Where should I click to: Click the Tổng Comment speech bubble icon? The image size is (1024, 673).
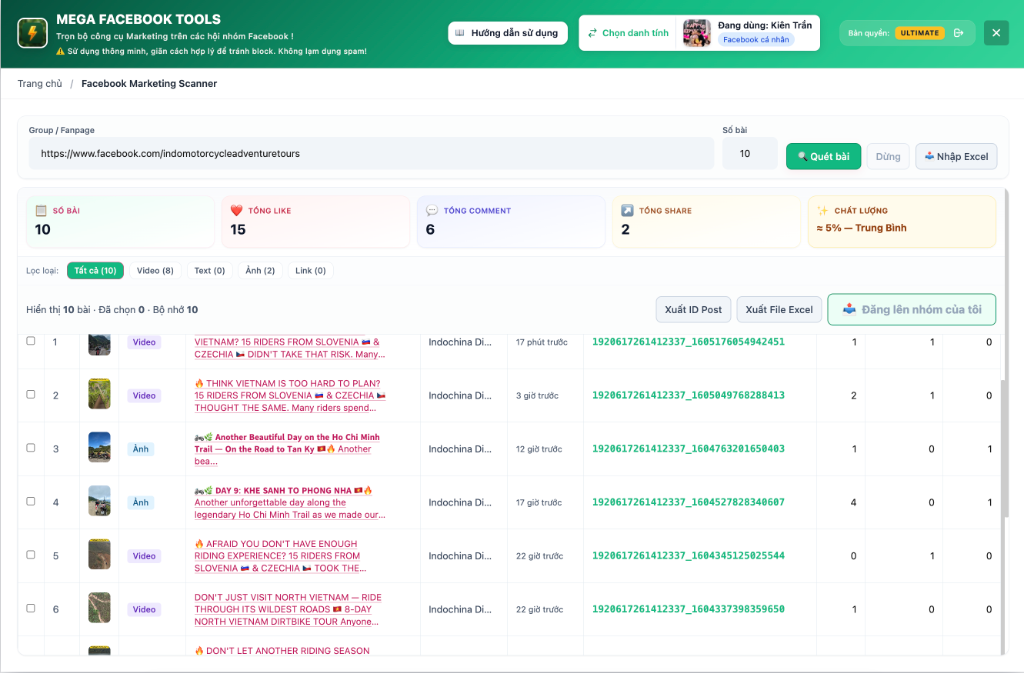coord(432,210)
